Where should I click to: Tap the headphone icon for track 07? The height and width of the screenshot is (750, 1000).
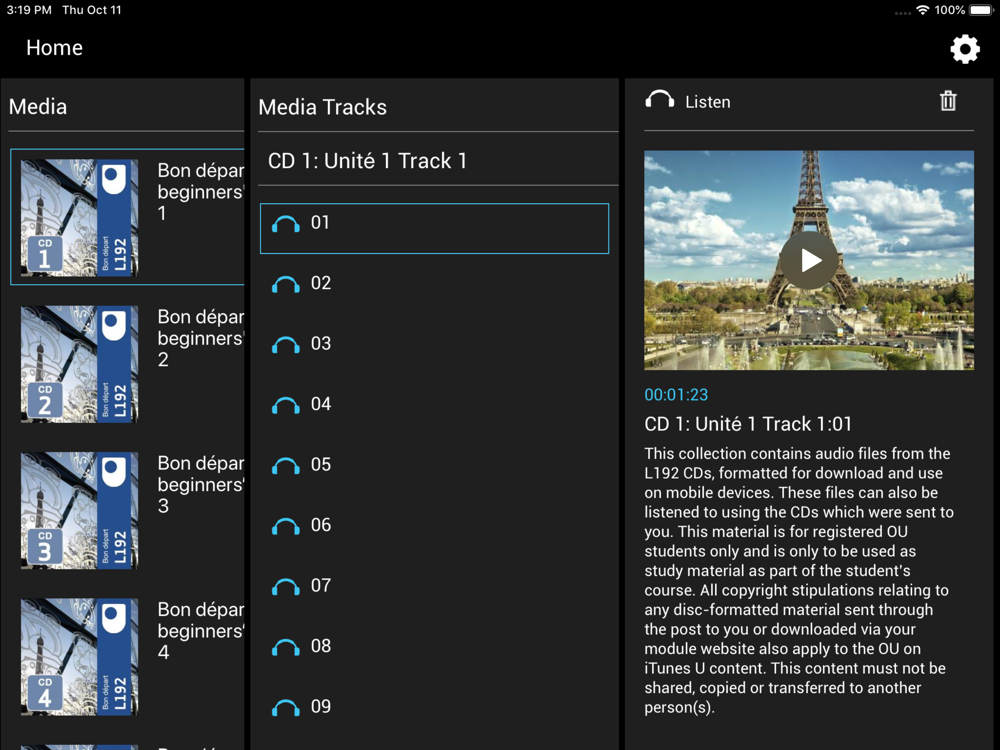286,587
